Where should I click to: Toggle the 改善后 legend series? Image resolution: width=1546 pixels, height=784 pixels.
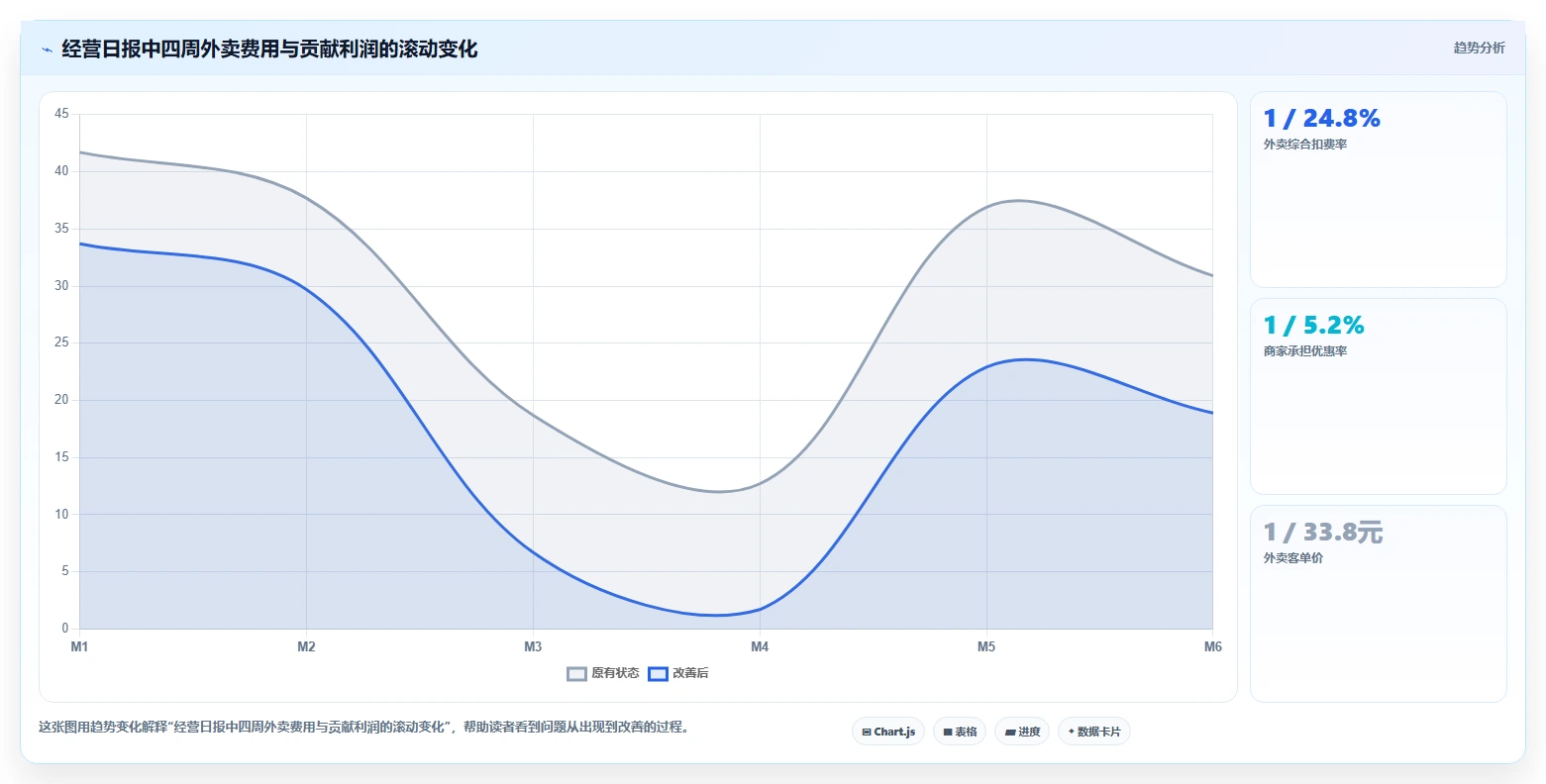coord(678,673)
